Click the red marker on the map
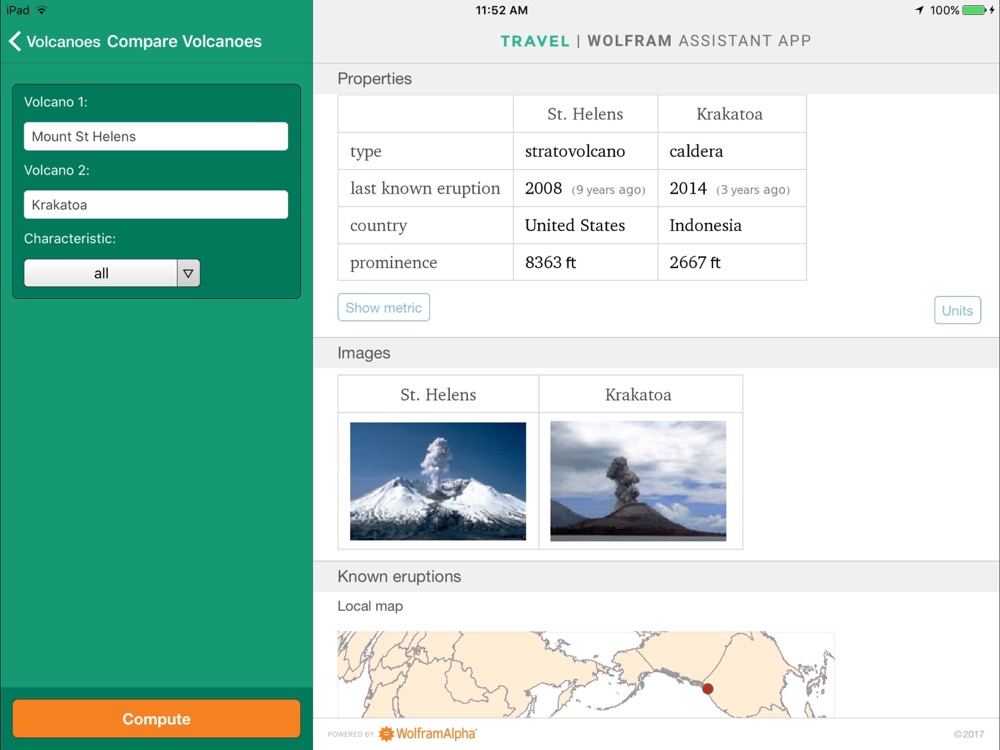 (x=707, y=688)
